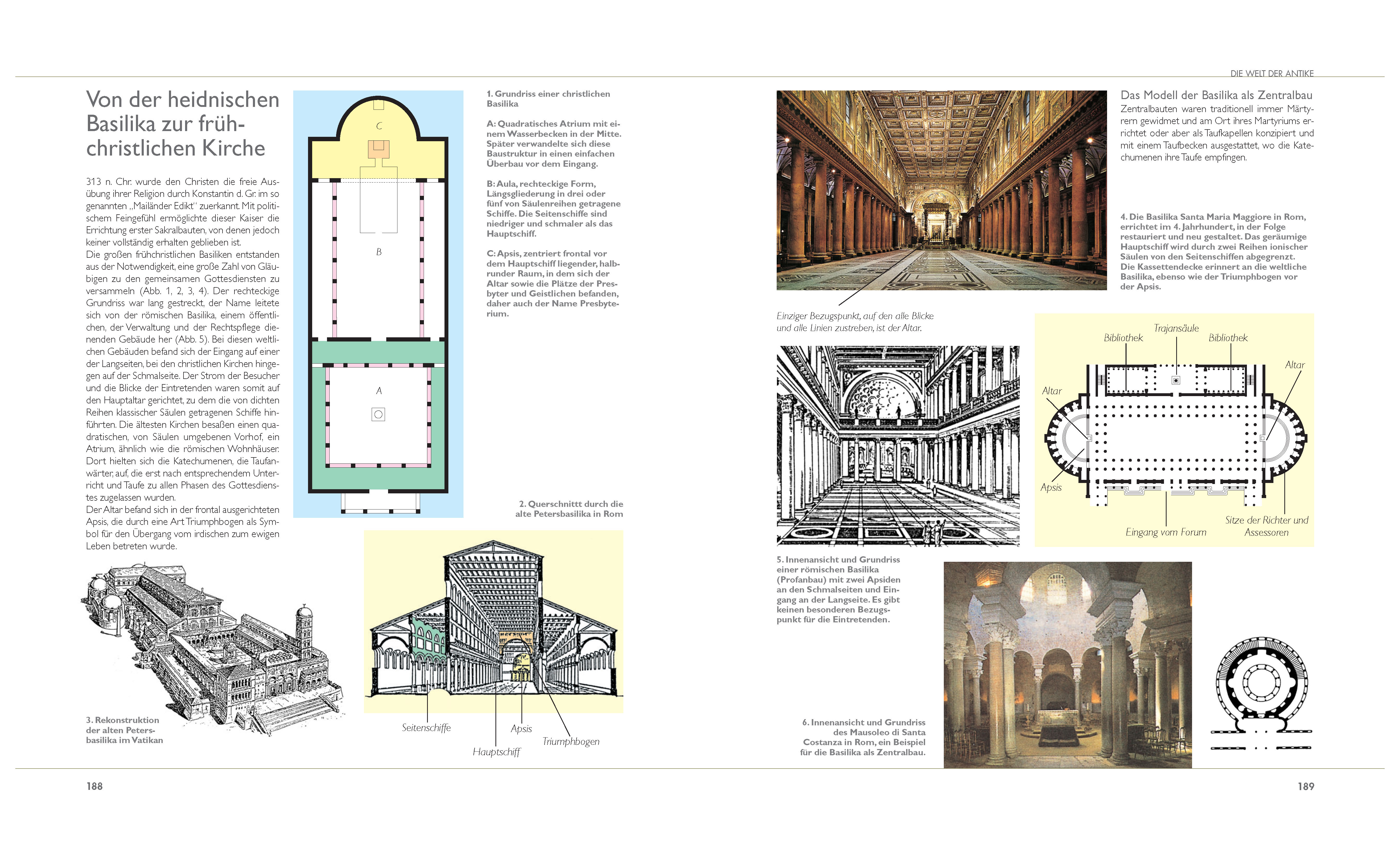The image size is (1400, 845).
Task: Click the body paragraph starting '313 n. Chr.'
Action: click(182, 212)
